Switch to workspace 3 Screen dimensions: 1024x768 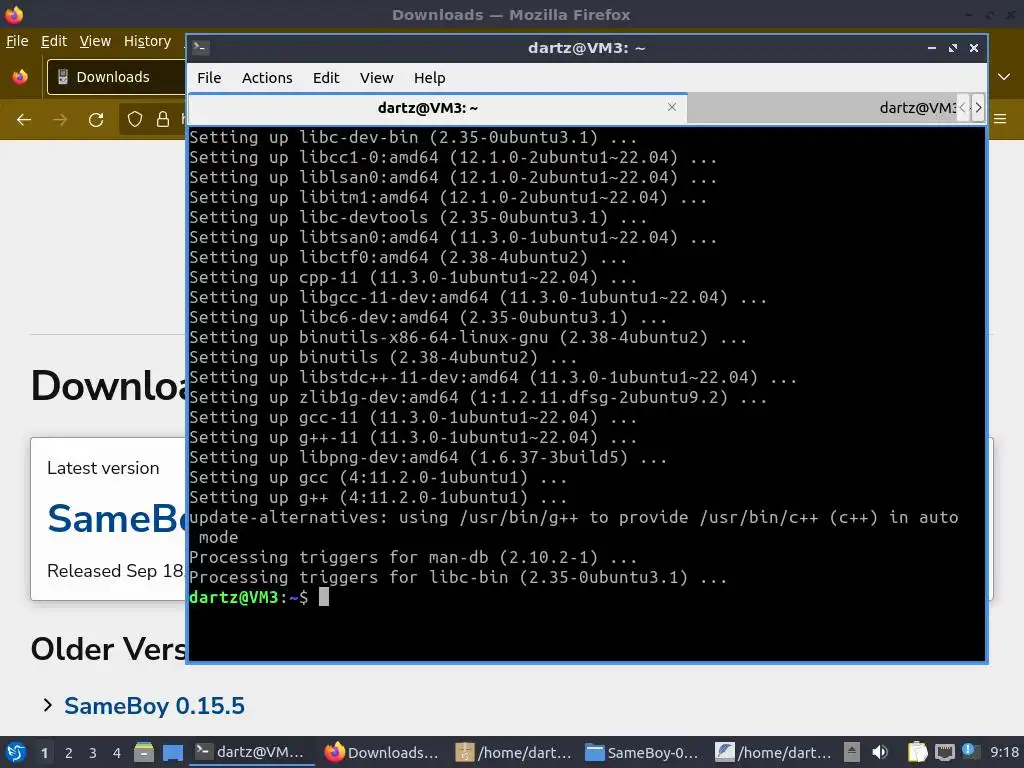93,753
